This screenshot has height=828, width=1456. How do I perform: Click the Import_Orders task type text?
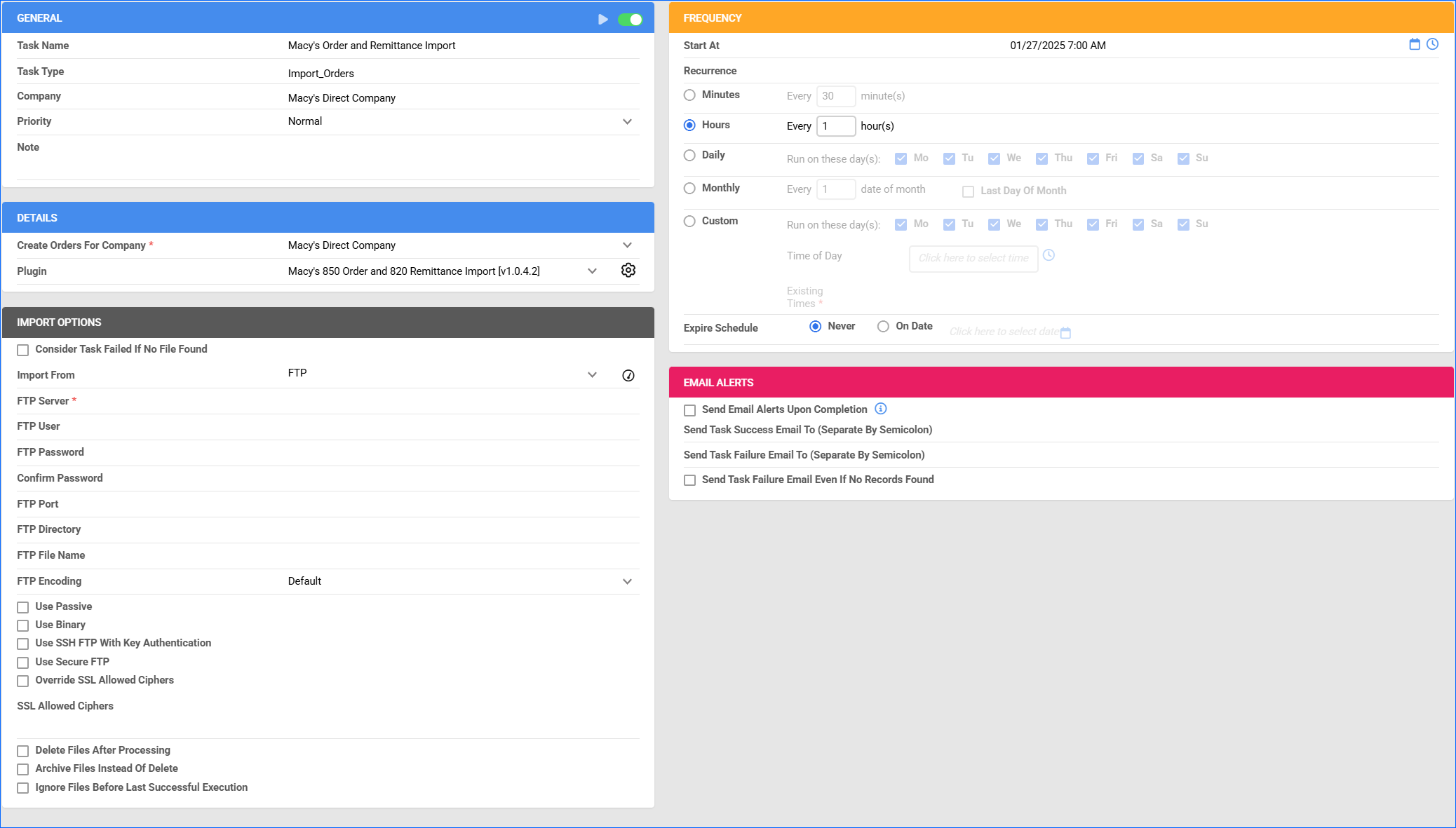point(321,74)
